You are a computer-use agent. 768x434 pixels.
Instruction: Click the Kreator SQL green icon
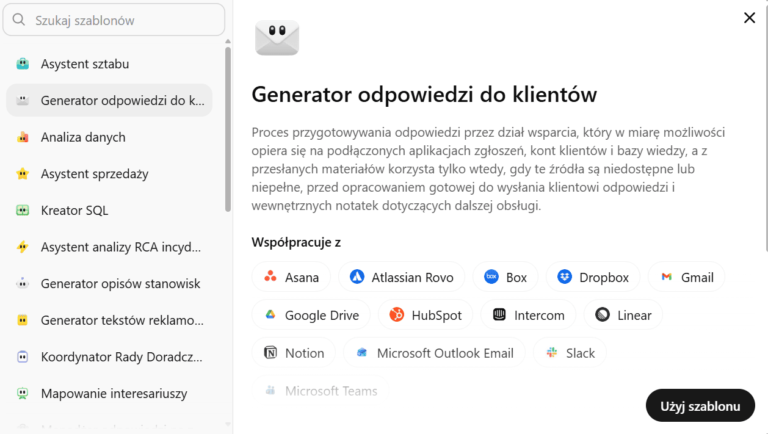pos(23,210)
